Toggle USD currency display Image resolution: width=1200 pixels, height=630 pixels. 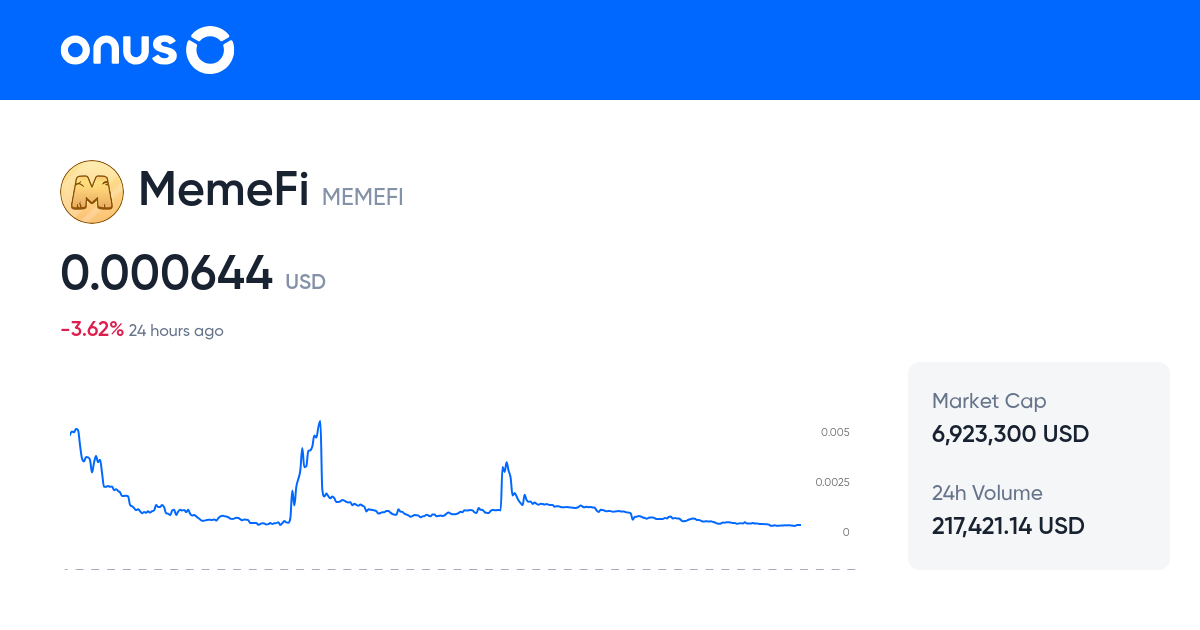[x=303, y=282]
